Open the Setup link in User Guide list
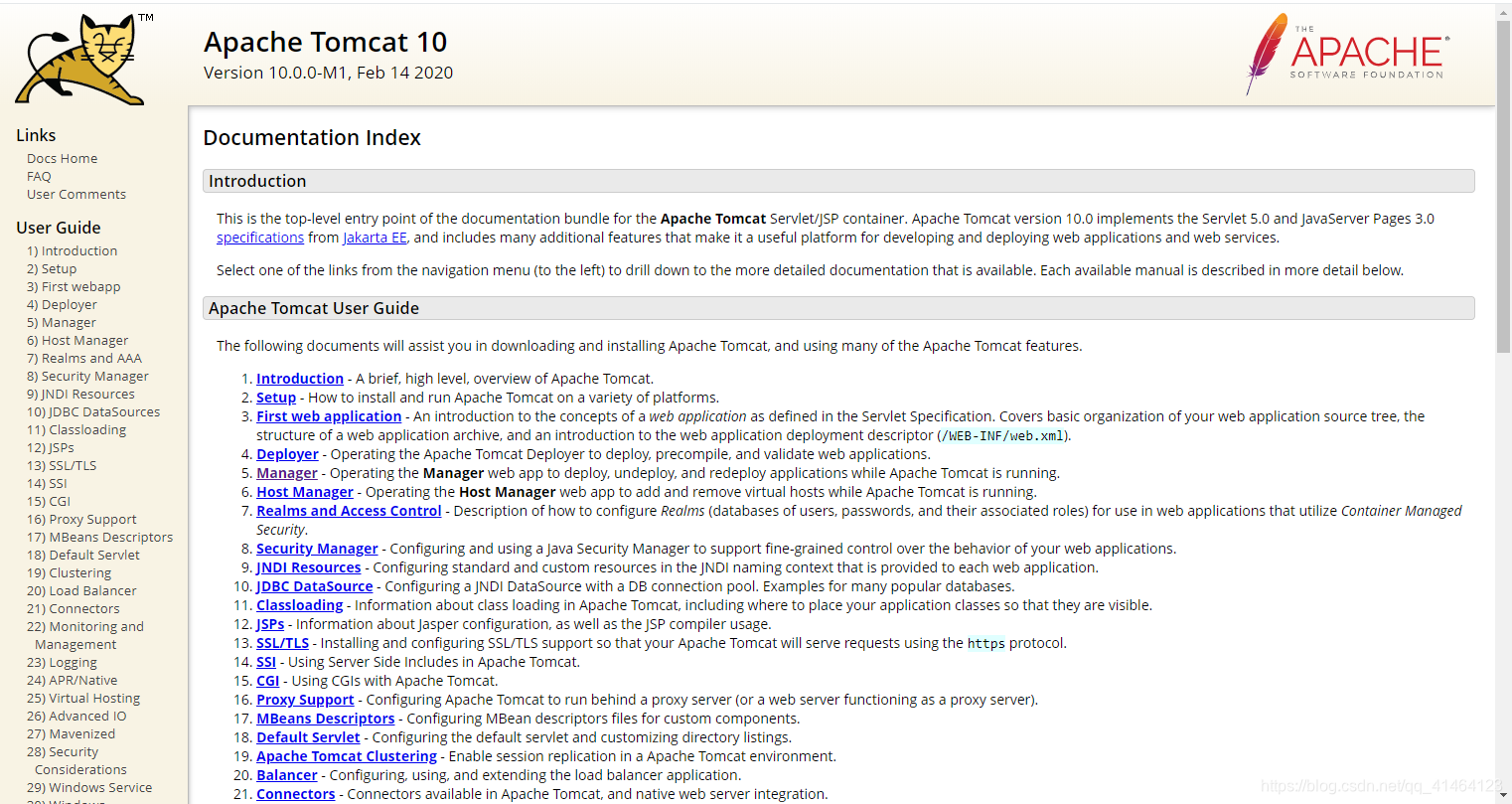The width and height of the screenshot is (1512, 804). (276, 398)
